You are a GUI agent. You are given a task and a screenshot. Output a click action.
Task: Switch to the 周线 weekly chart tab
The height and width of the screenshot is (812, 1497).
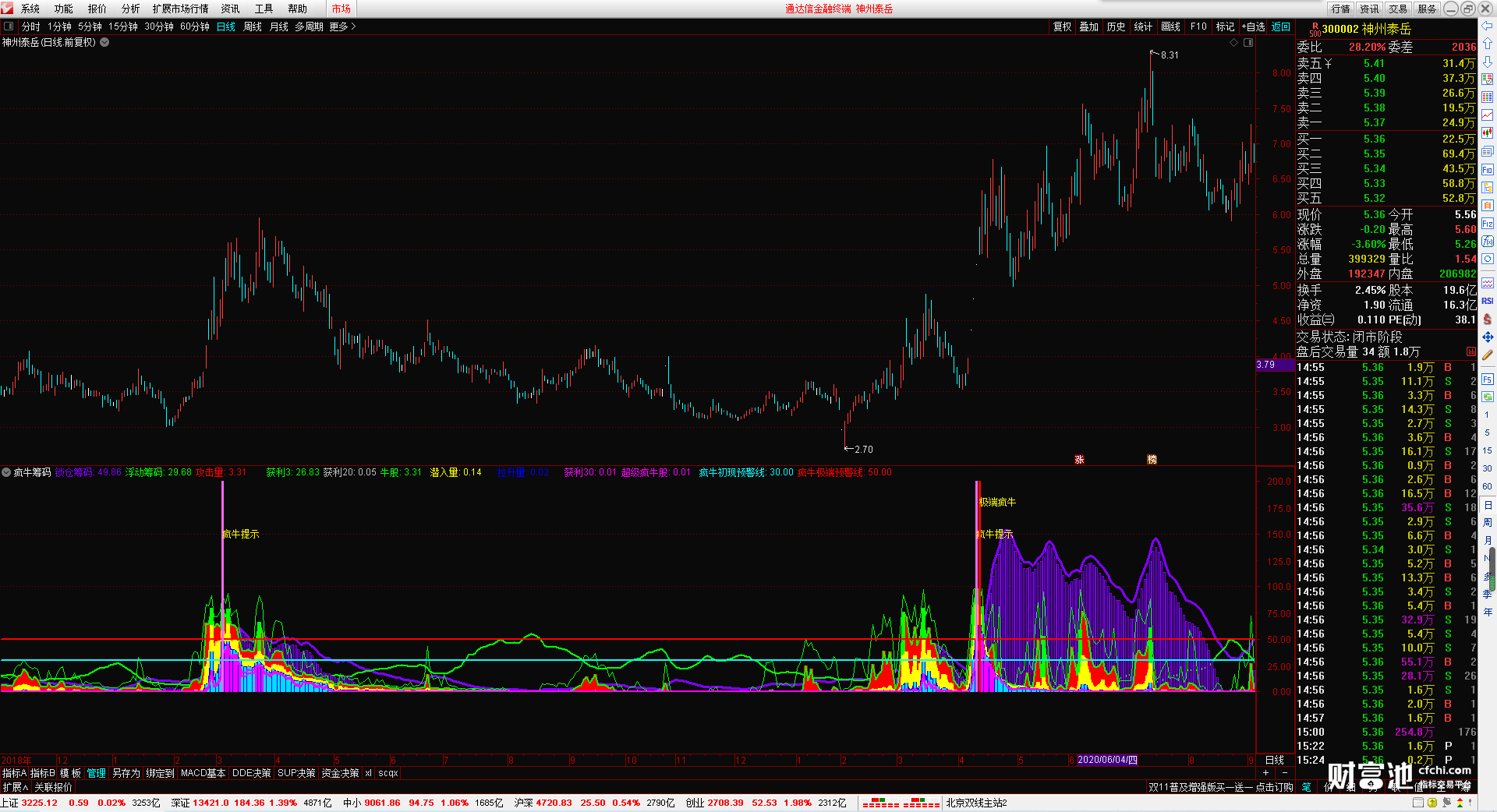[253, 26]
